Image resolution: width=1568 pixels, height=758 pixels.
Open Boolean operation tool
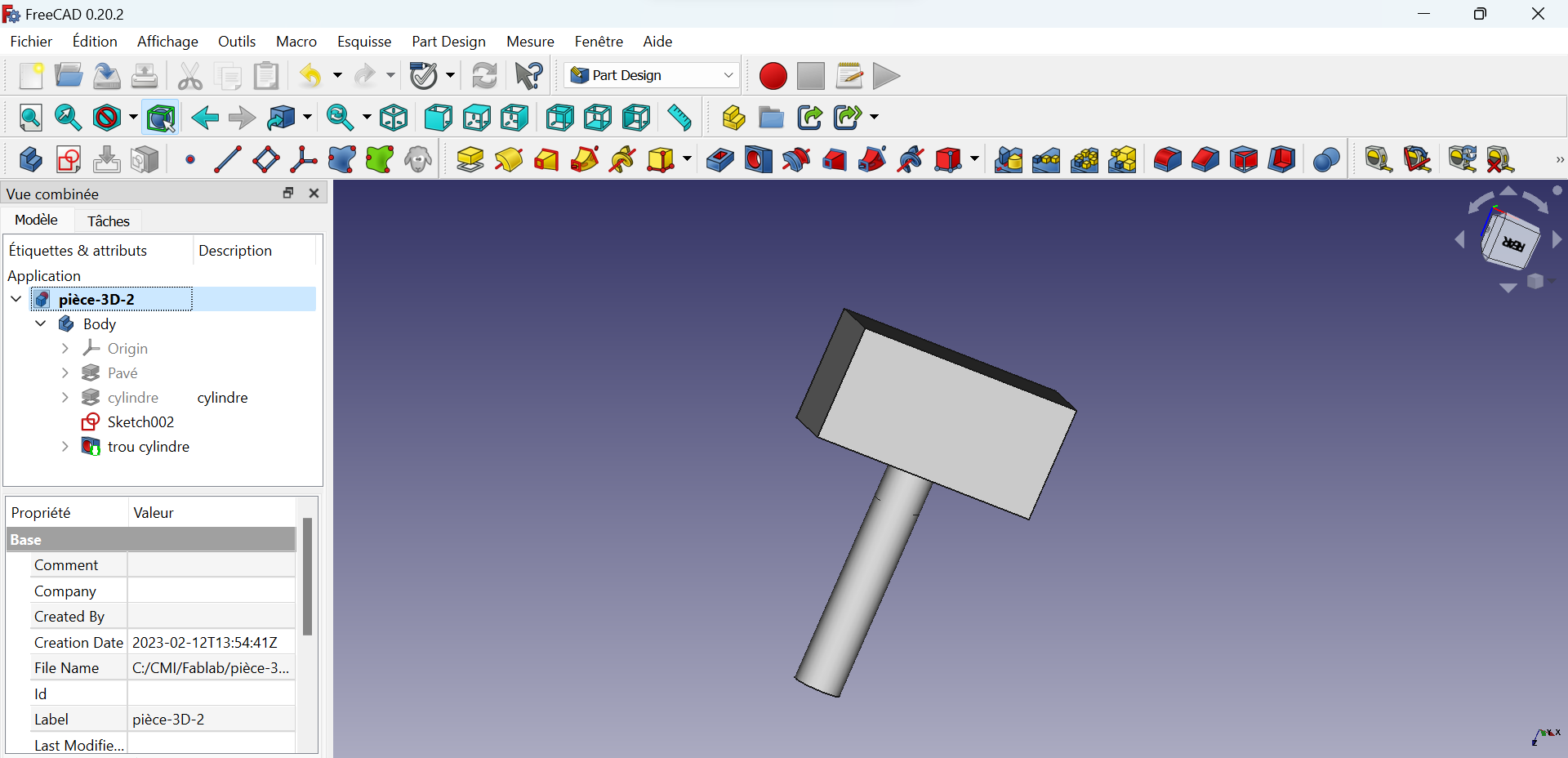[1326, 160]
